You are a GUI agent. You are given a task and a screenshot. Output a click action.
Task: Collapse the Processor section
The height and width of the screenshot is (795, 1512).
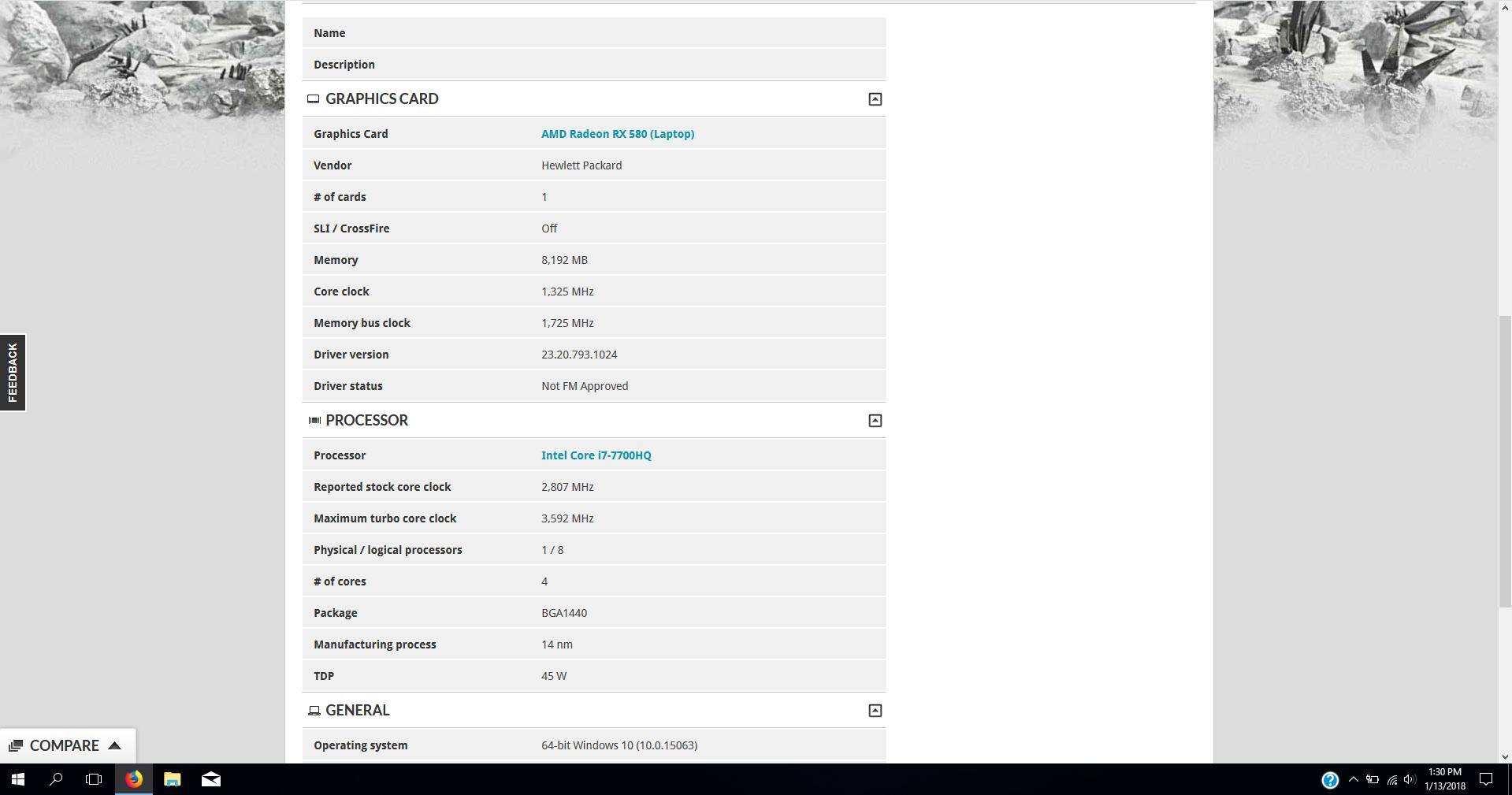[x=875, y=421]
